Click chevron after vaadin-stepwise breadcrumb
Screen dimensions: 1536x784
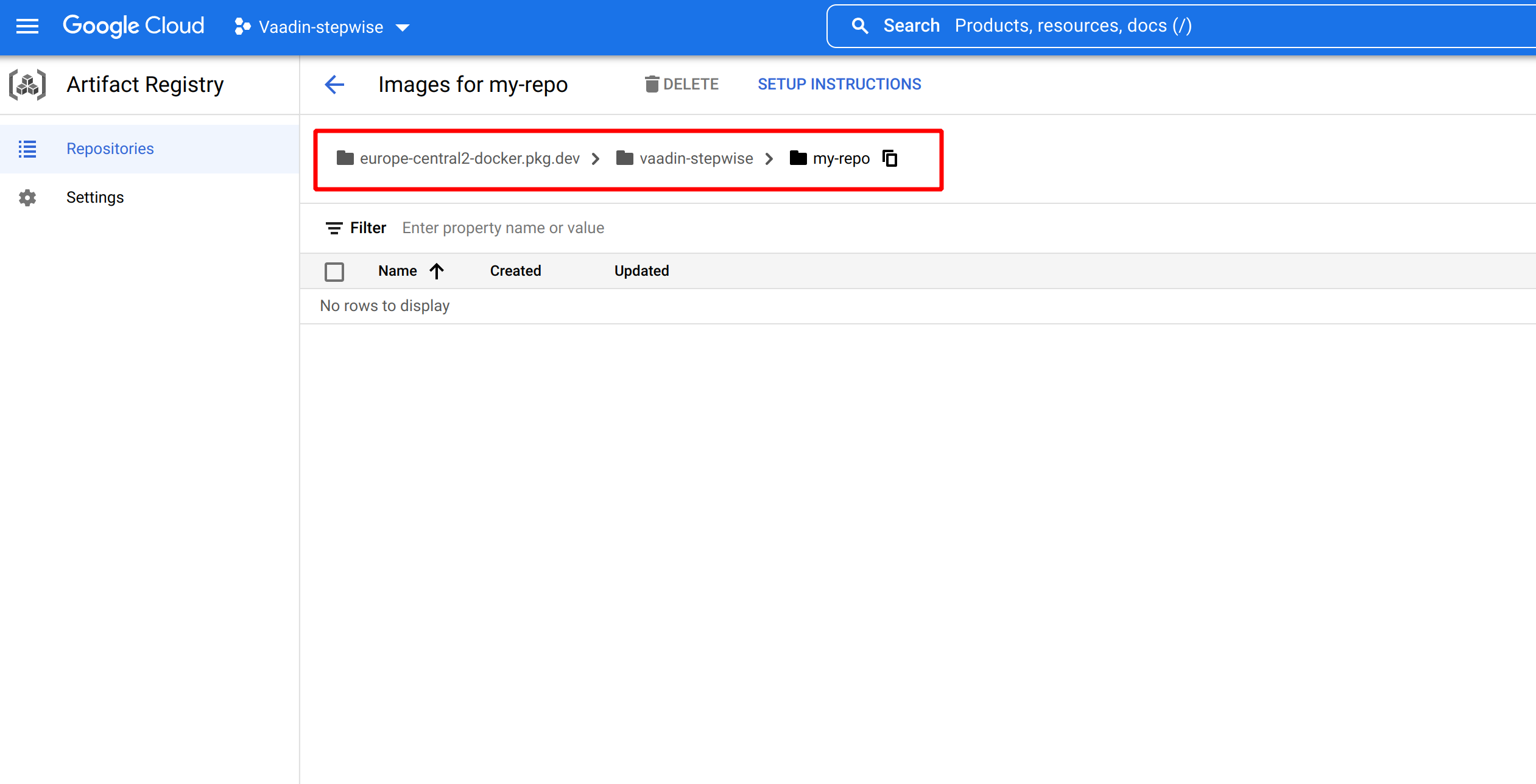click(769, 159)
